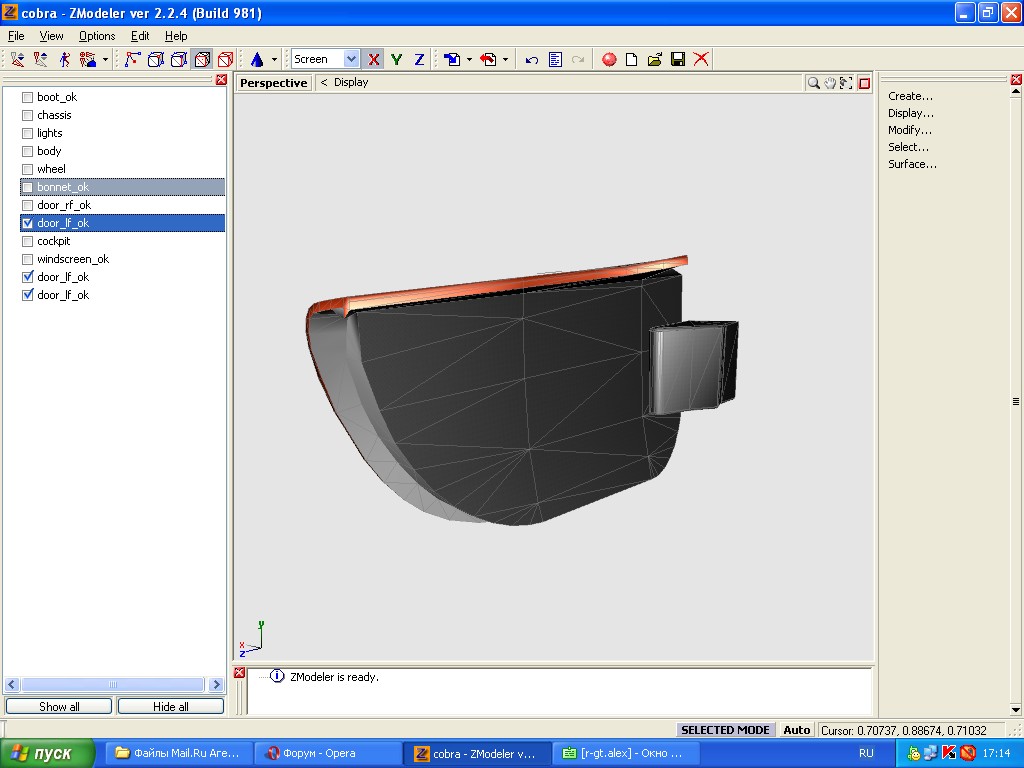Open the Screen coordinate system dropdown
This screenshot has height=768, width=1024.
coord(351,60)
